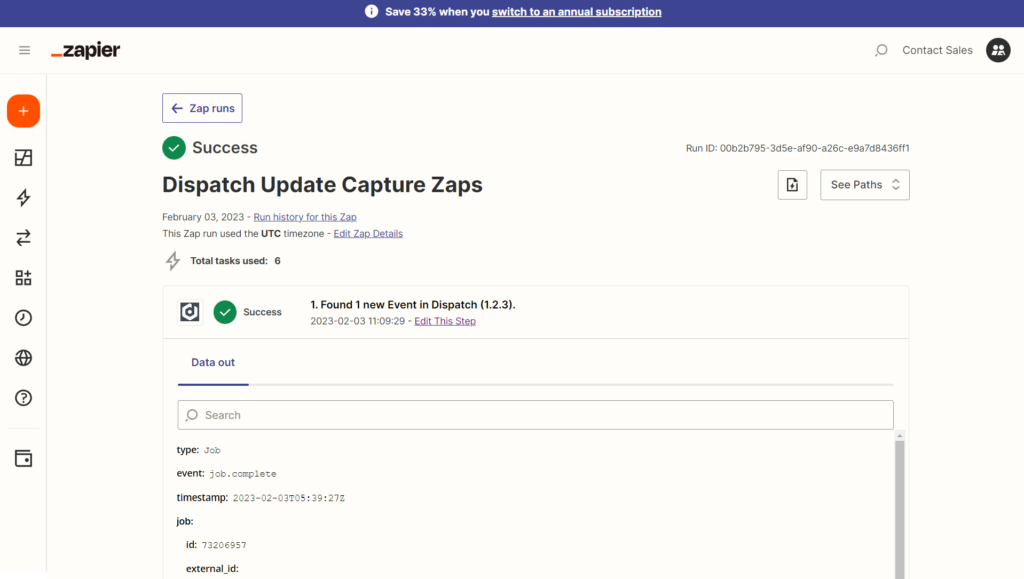Go back to Zap runs
Viewport: 1024px width, 579px height.
point(202,108)
